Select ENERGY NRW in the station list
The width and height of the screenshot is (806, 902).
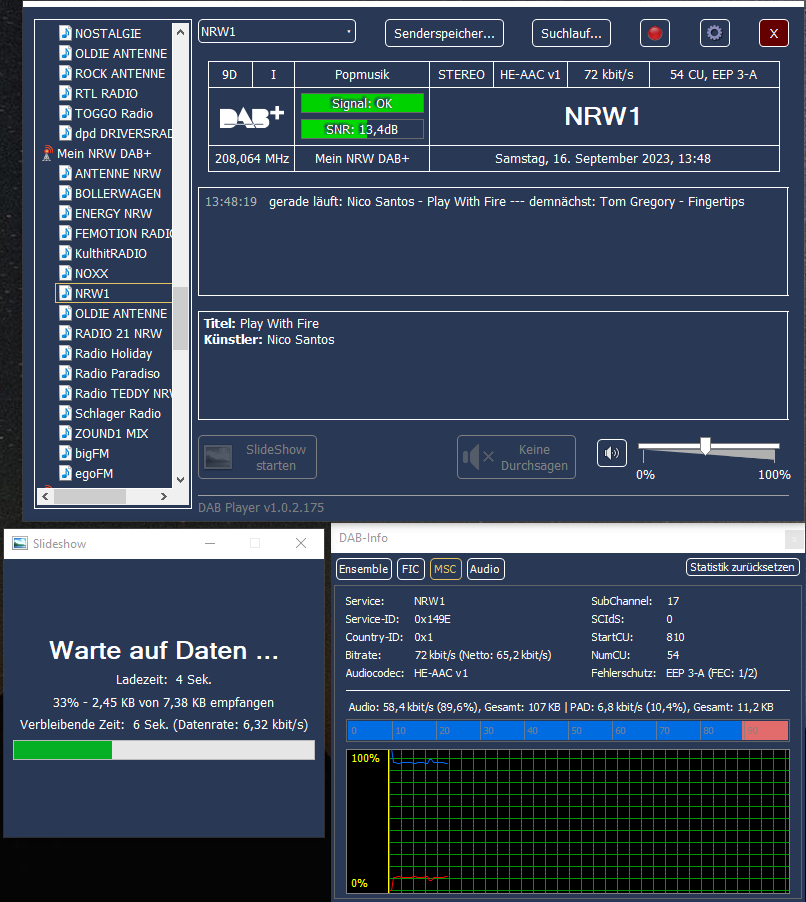pos(113,214)
